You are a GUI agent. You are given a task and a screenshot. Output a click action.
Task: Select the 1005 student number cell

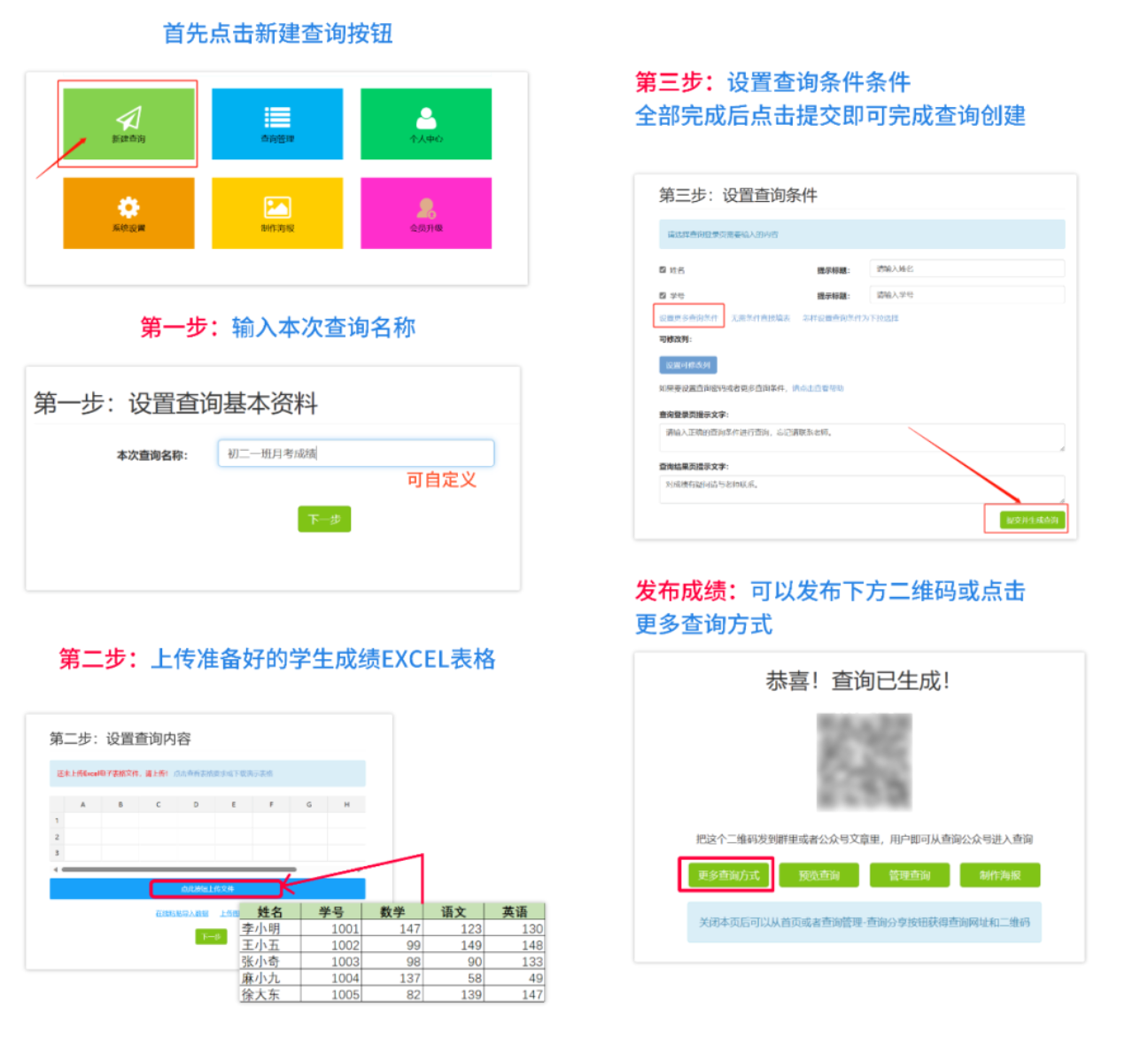pyautogui.click(x=331, y=994)
